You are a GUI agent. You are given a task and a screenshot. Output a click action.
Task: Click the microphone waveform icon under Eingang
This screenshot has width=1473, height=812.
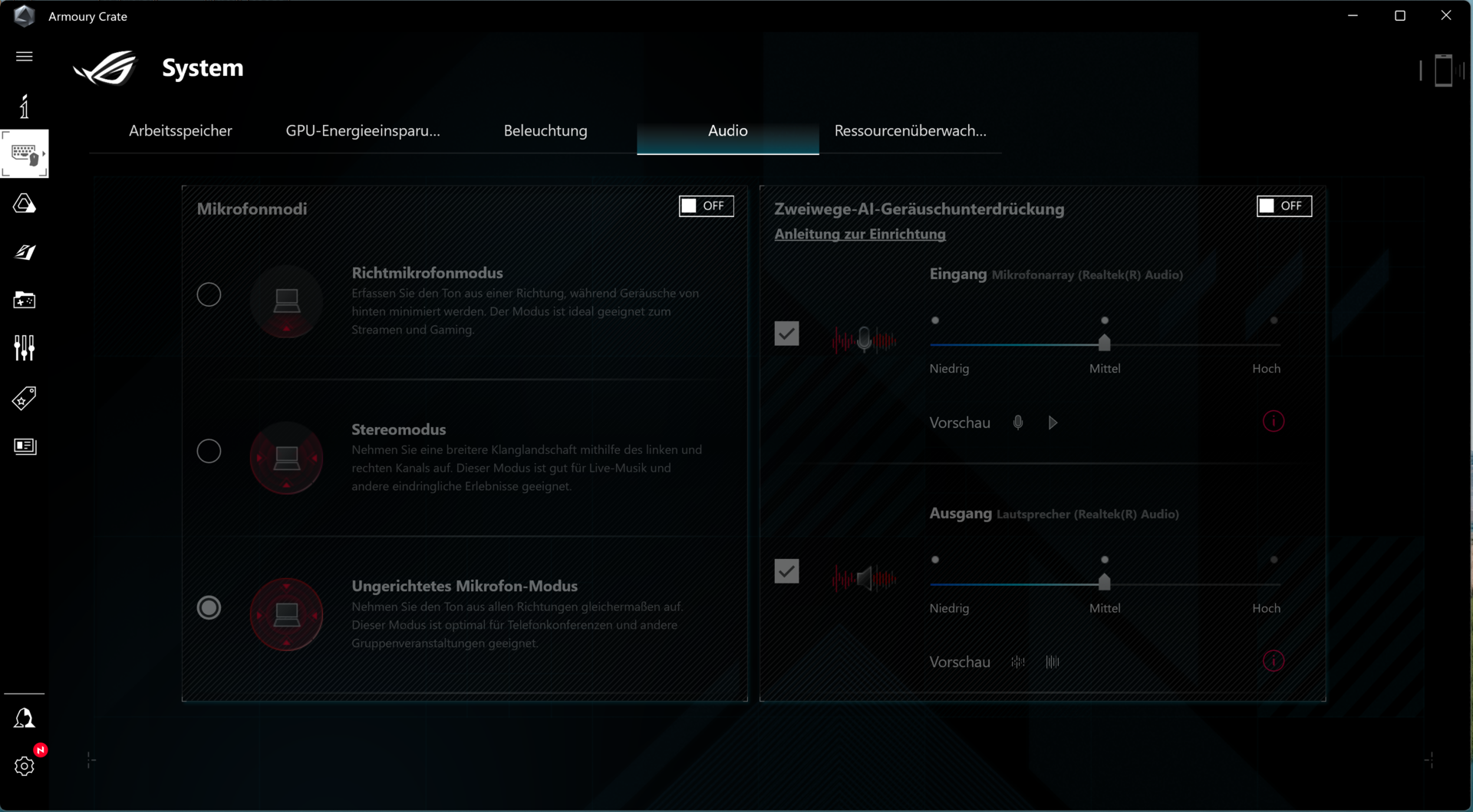(864, 339)
